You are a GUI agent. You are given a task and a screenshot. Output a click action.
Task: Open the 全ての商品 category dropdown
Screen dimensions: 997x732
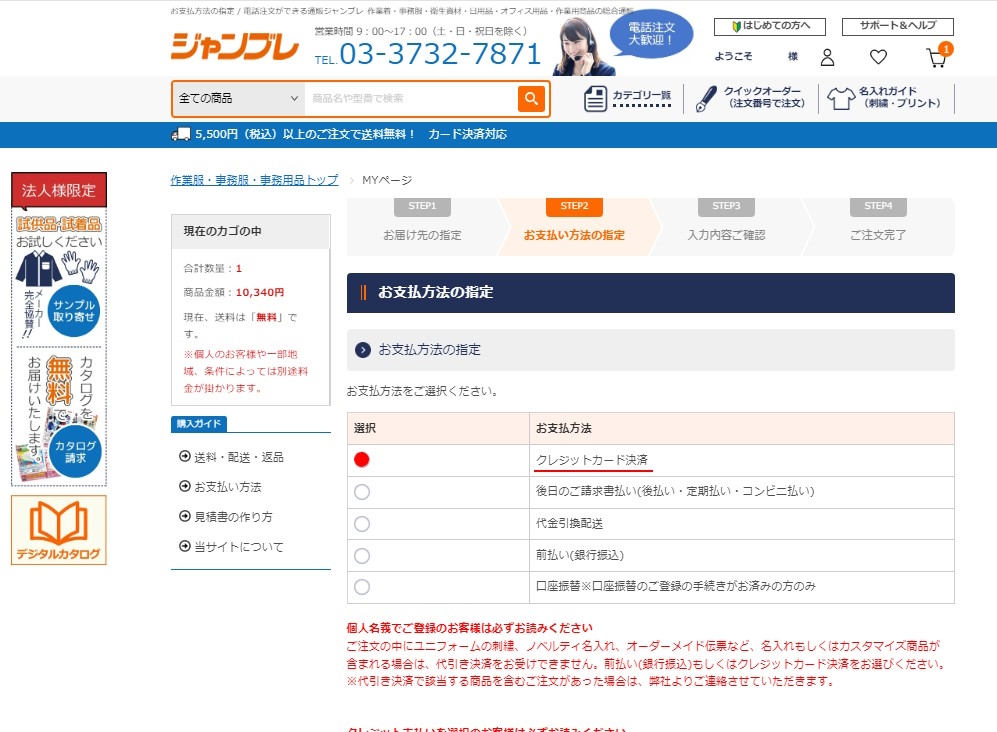pos(238,98)
